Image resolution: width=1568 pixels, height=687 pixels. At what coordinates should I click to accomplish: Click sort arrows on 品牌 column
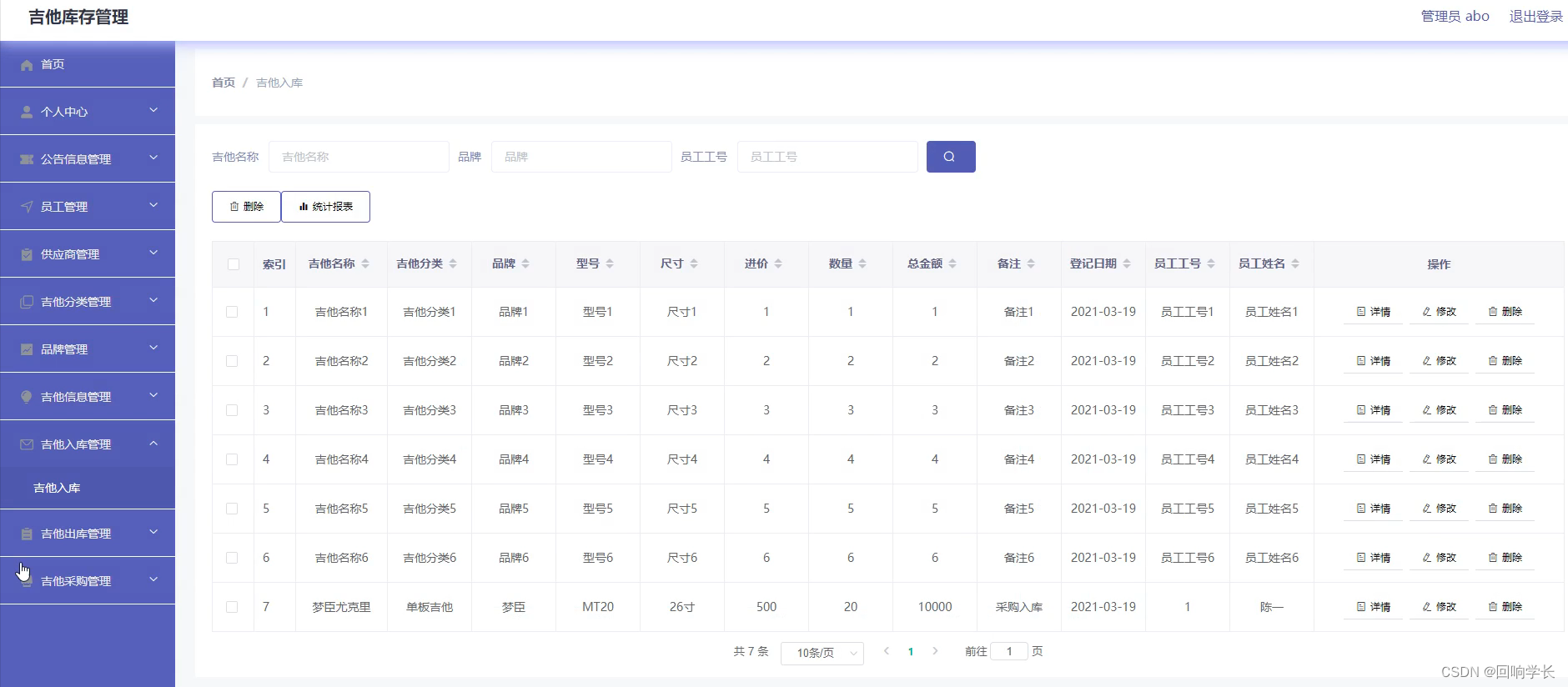[x=525, y=263]
